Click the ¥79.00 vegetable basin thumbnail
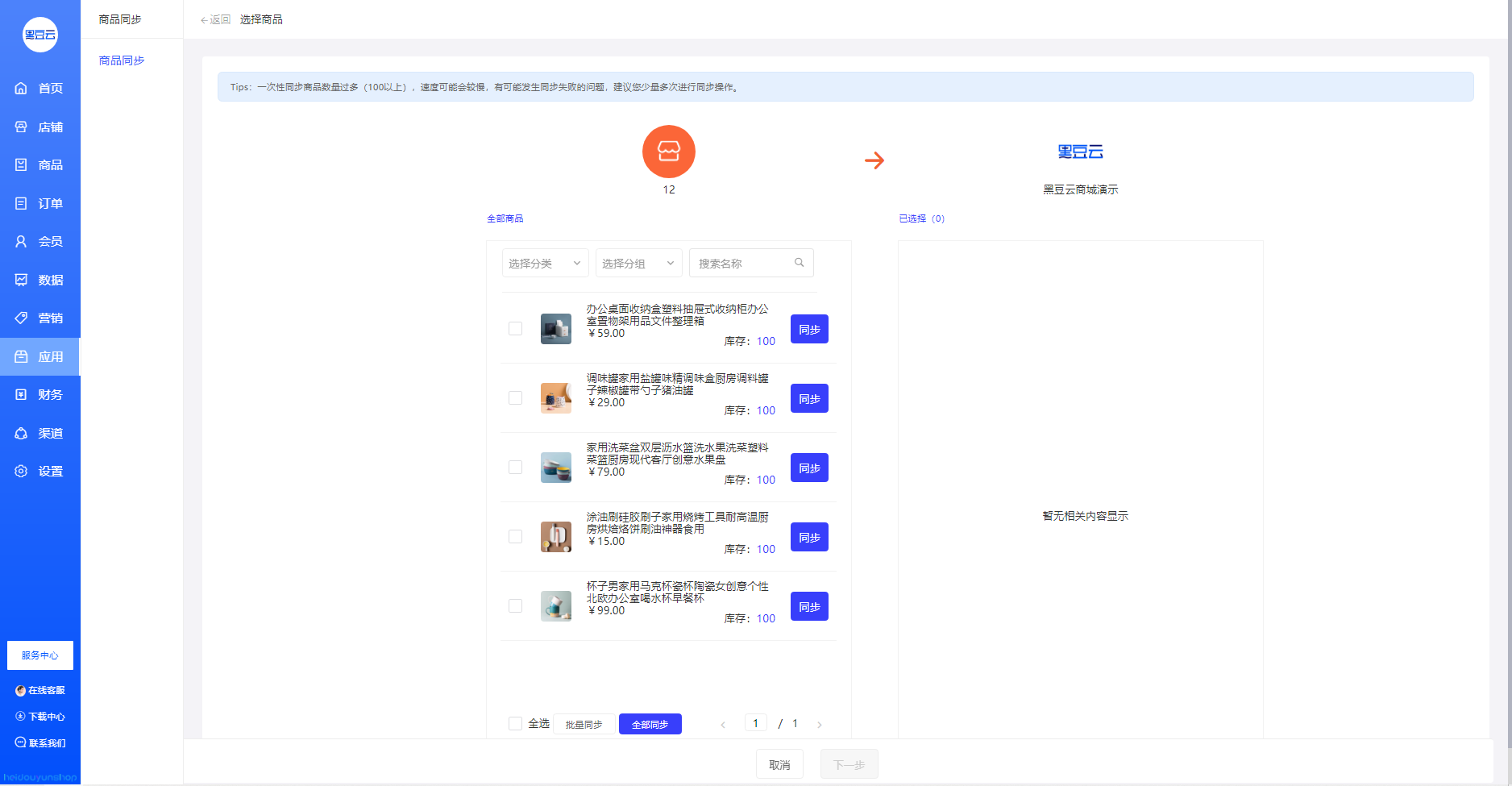 tap(555, 468)
